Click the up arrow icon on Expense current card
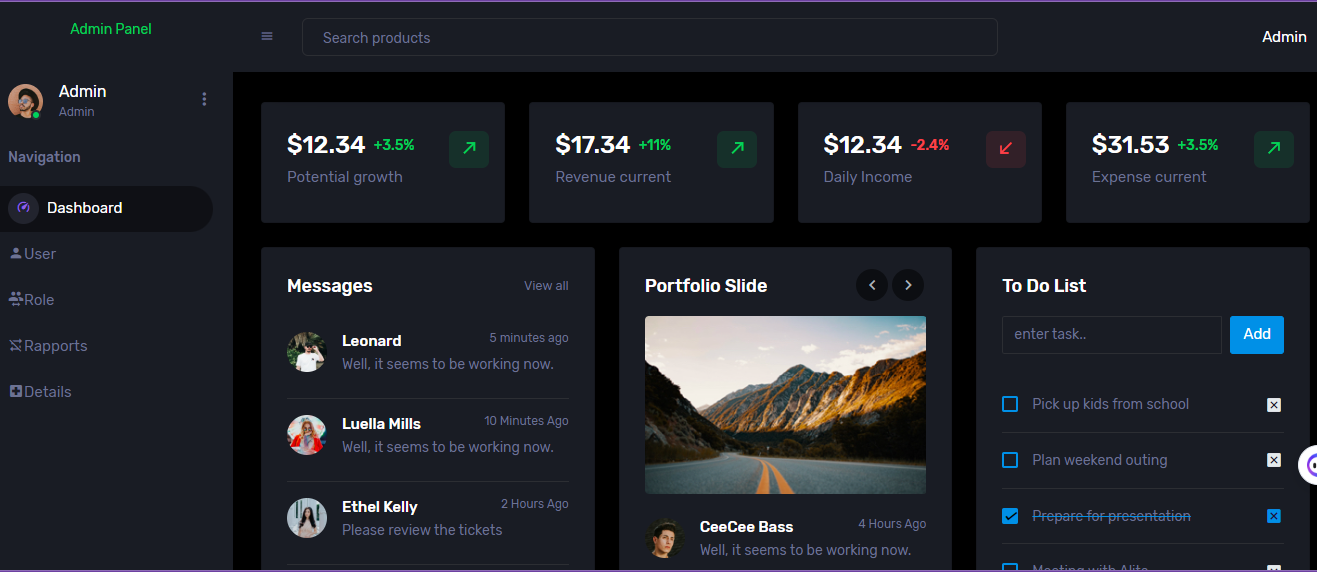The width and height of the screenshot is (1317, 572). [x=1274, y=149]
